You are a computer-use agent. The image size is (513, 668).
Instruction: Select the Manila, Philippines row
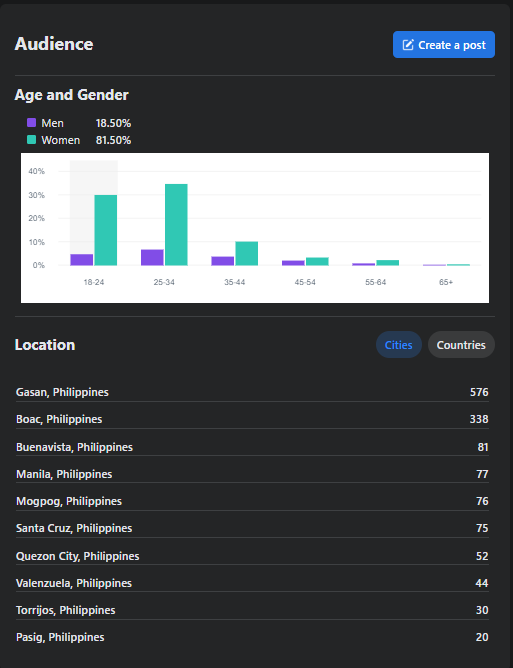coord(252,474)
